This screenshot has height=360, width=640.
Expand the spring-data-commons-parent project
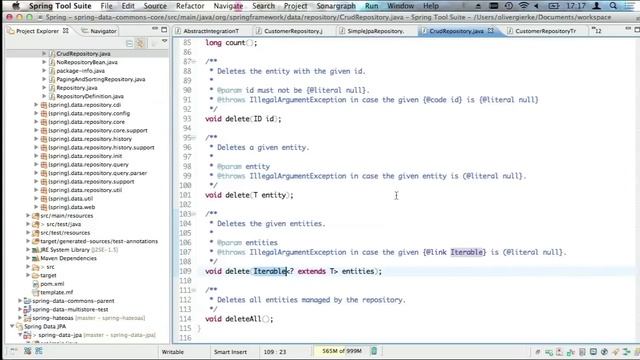(20, 301)
